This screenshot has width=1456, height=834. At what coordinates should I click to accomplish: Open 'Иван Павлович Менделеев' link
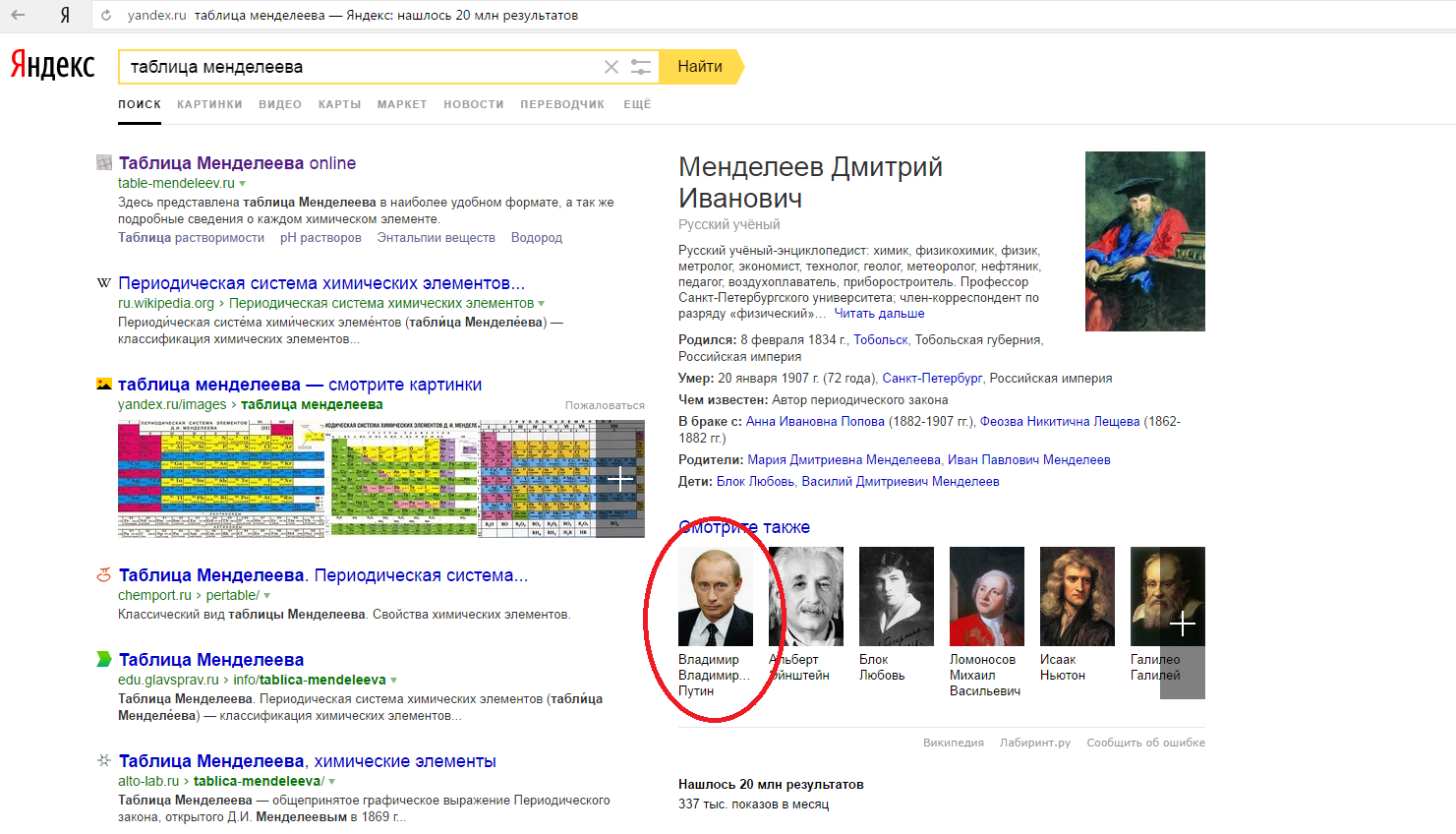1029,460
